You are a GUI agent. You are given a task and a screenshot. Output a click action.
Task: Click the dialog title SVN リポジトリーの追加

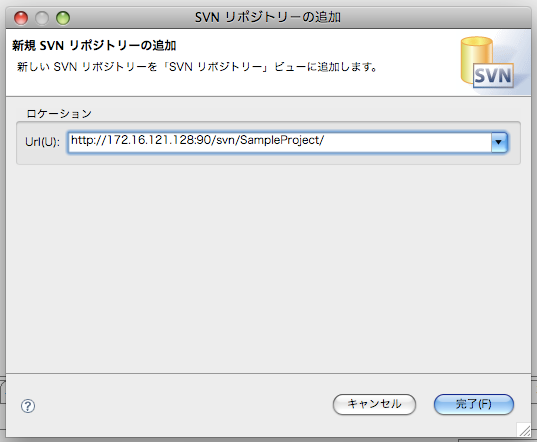click(x=268, y=17)
